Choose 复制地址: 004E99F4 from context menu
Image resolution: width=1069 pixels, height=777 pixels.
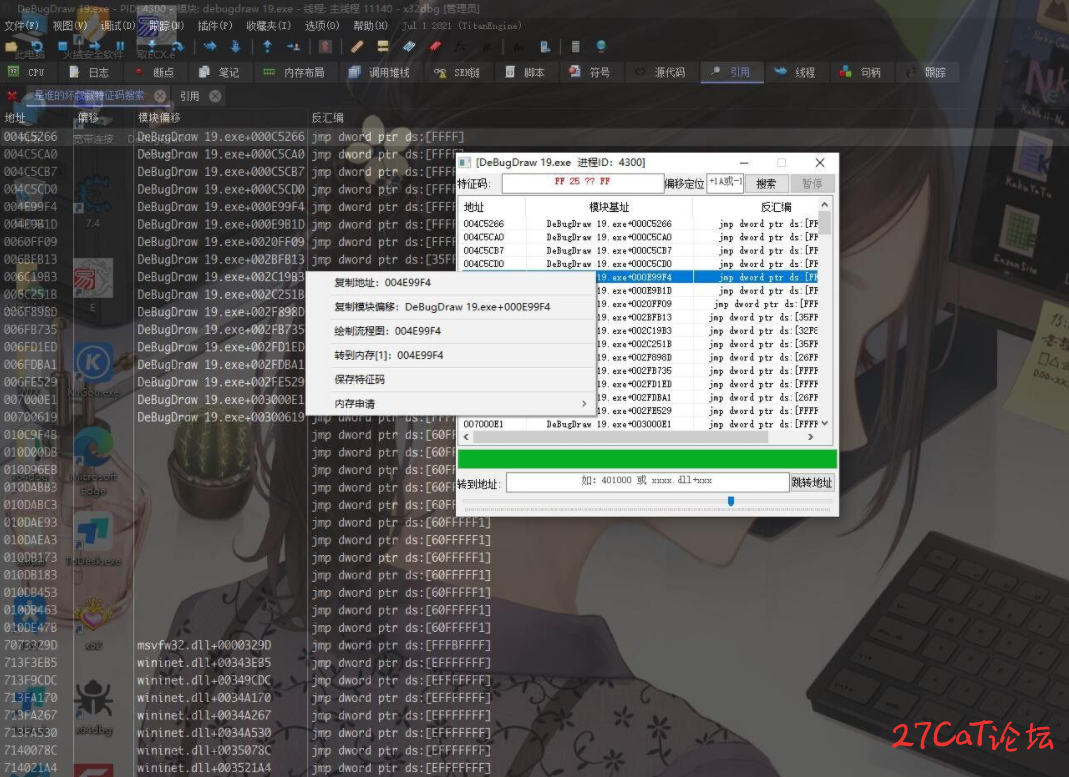pyautogui.click(x=451, y=282)
